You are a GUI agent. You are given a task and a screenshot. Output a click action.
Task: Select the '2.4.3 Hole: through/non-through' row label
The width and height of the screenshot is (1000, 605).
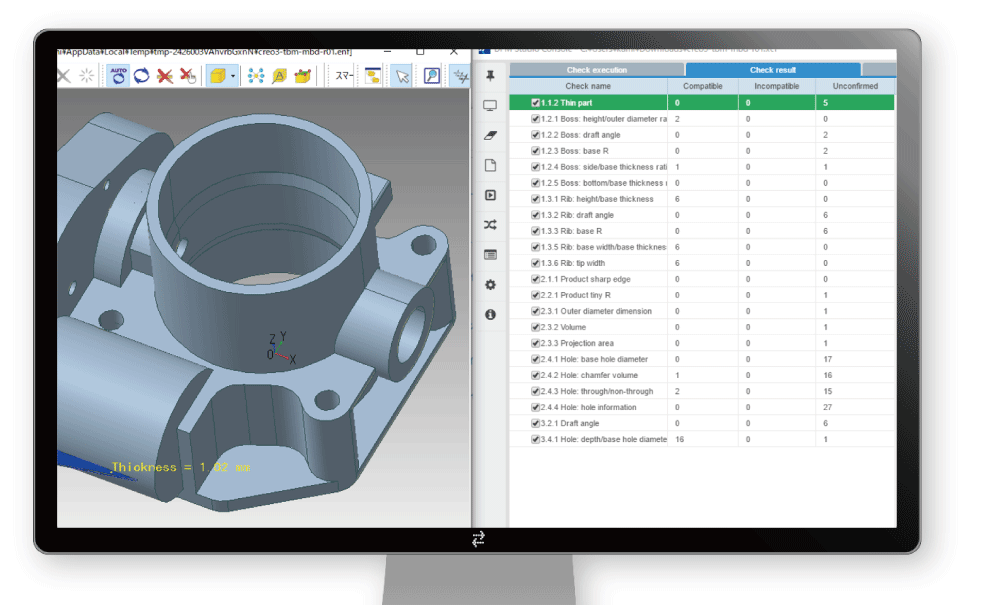click(597, 391)
